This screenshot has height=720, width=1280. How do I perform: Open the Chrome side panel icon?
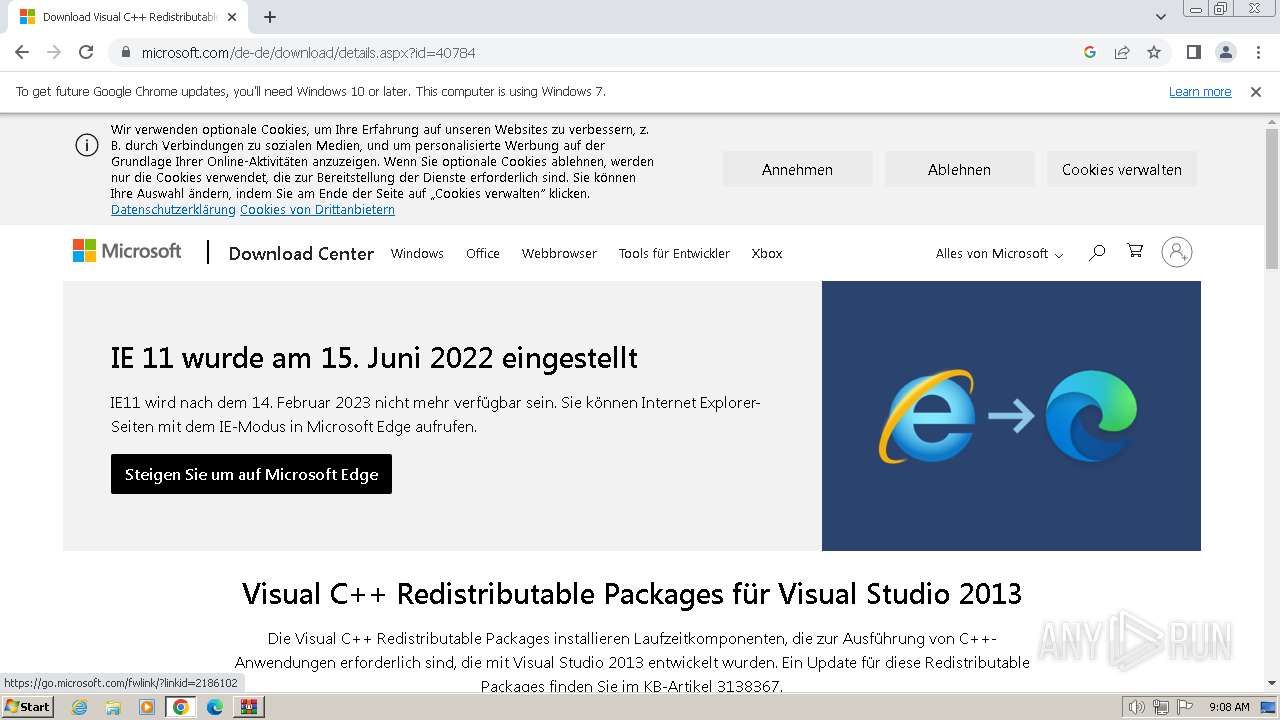pos(1193,52)
